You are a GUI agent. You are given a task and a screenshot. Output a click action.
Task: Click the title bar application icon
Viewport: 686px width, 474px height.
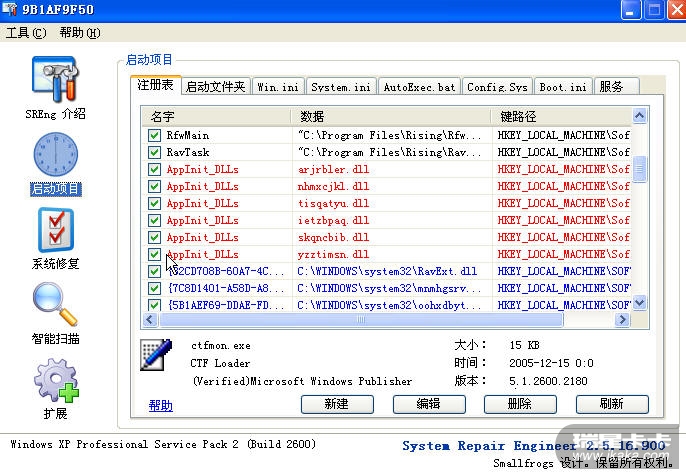tap(10, 9)
